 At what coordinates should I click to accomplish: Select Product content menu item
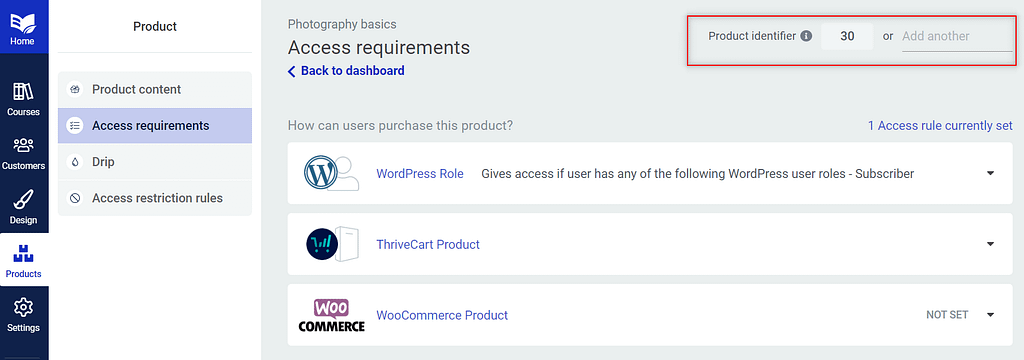[155, 90]
